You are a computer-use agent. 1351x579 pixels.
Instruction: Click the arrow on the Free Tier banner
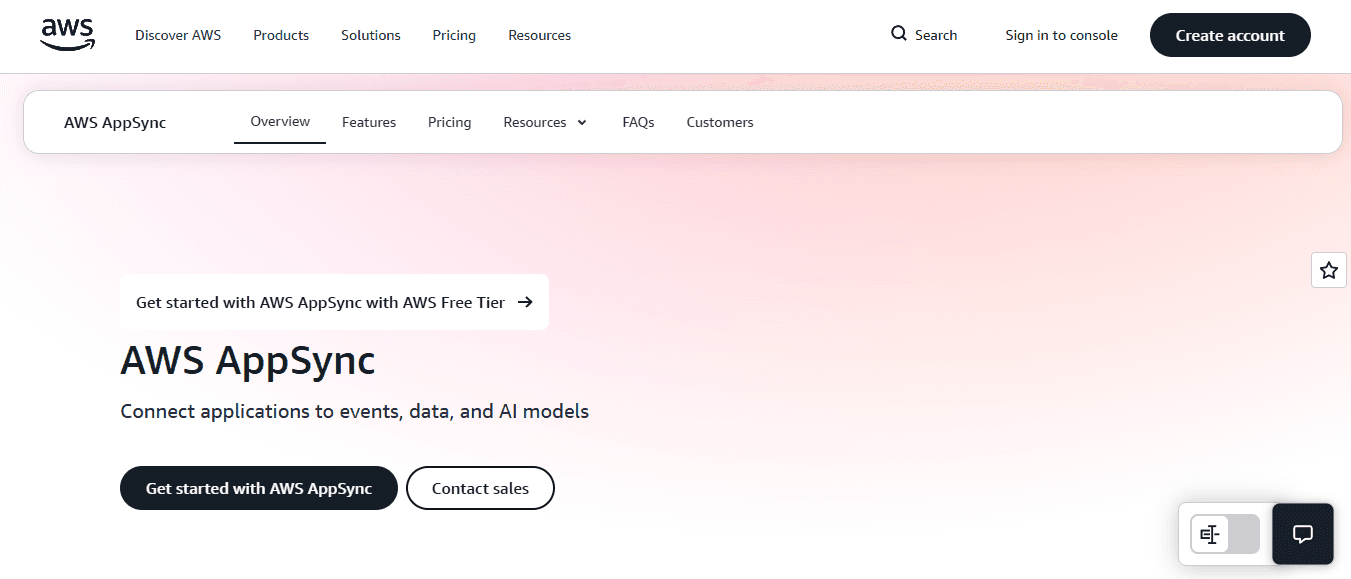[x=525, y=302]
